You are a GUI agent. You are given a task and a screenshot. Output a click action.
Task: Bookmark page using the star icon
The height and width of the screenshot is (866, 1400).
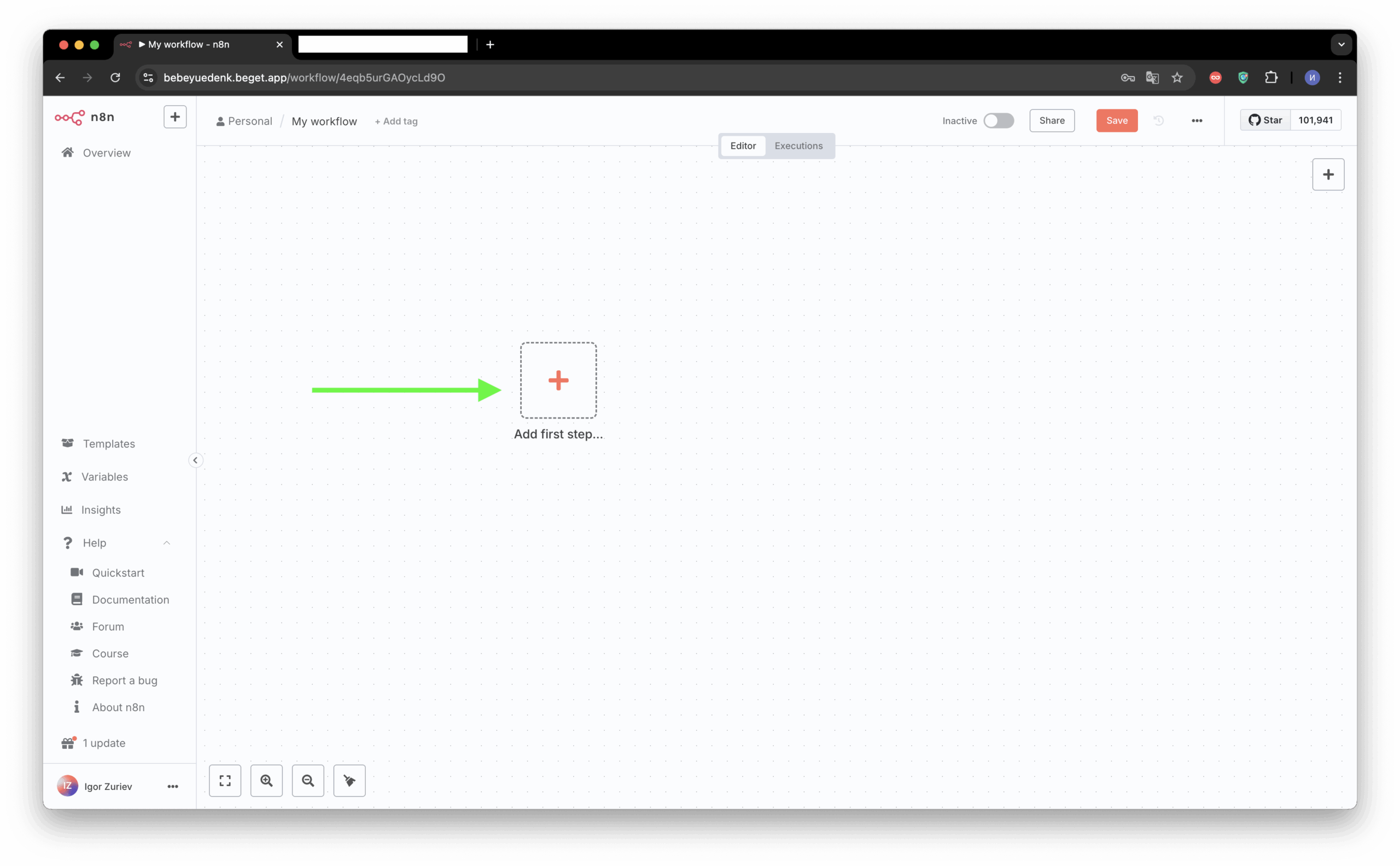pos(1177,78)
